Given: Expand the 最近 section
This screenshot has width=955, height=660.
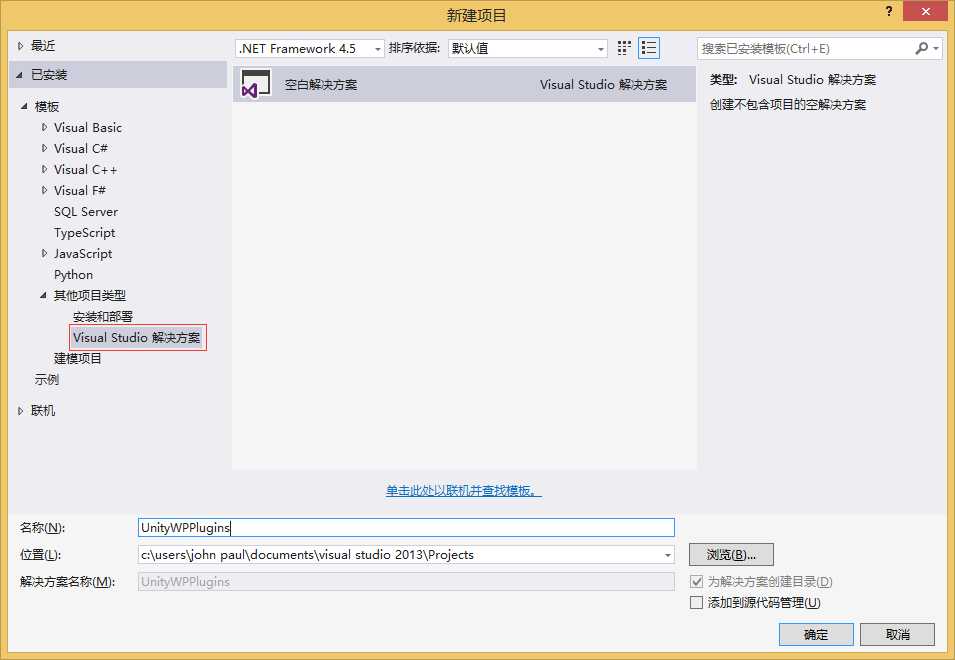Looking at the screenshot, I should pyautogui.click(x=20, y=46).
